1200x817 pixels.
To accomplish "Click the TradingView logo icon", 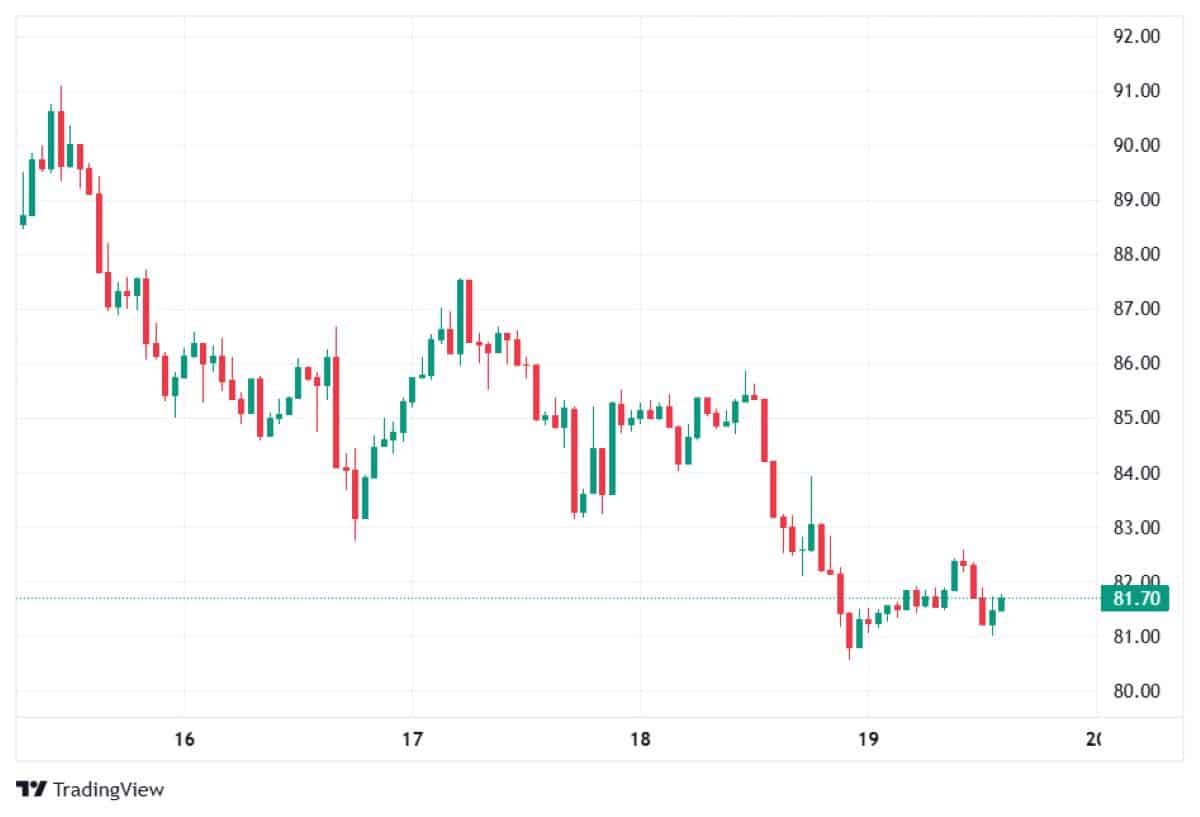I will (31, 789).
